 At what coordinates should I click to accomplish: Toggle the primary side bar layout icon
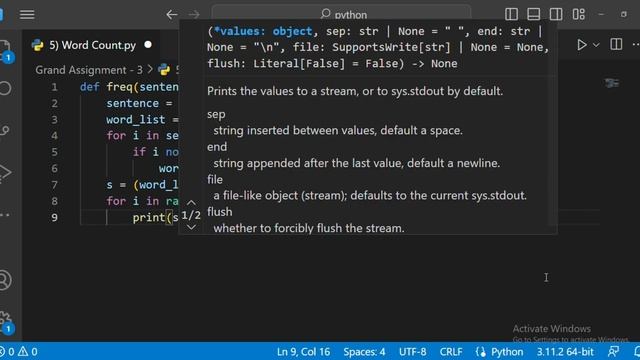click(x=511, y=14)
